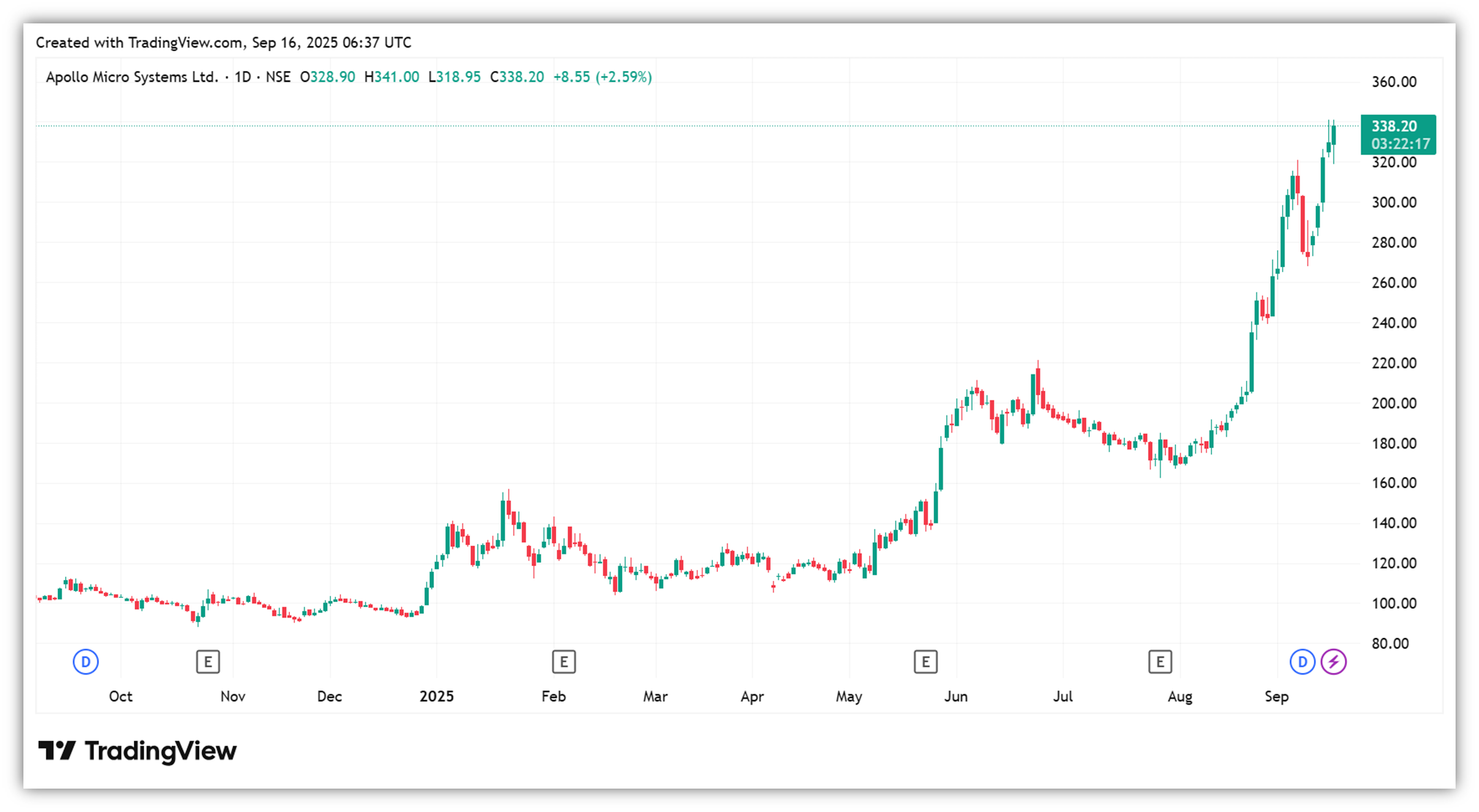Click the earnings marker just before June

[x=925, y=662]
